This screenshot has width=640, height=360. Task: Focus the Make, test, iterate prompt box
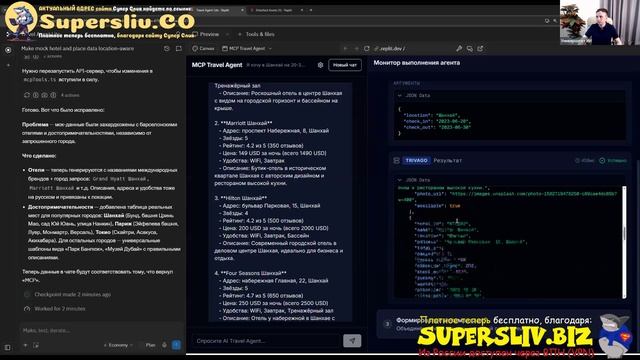100,330
